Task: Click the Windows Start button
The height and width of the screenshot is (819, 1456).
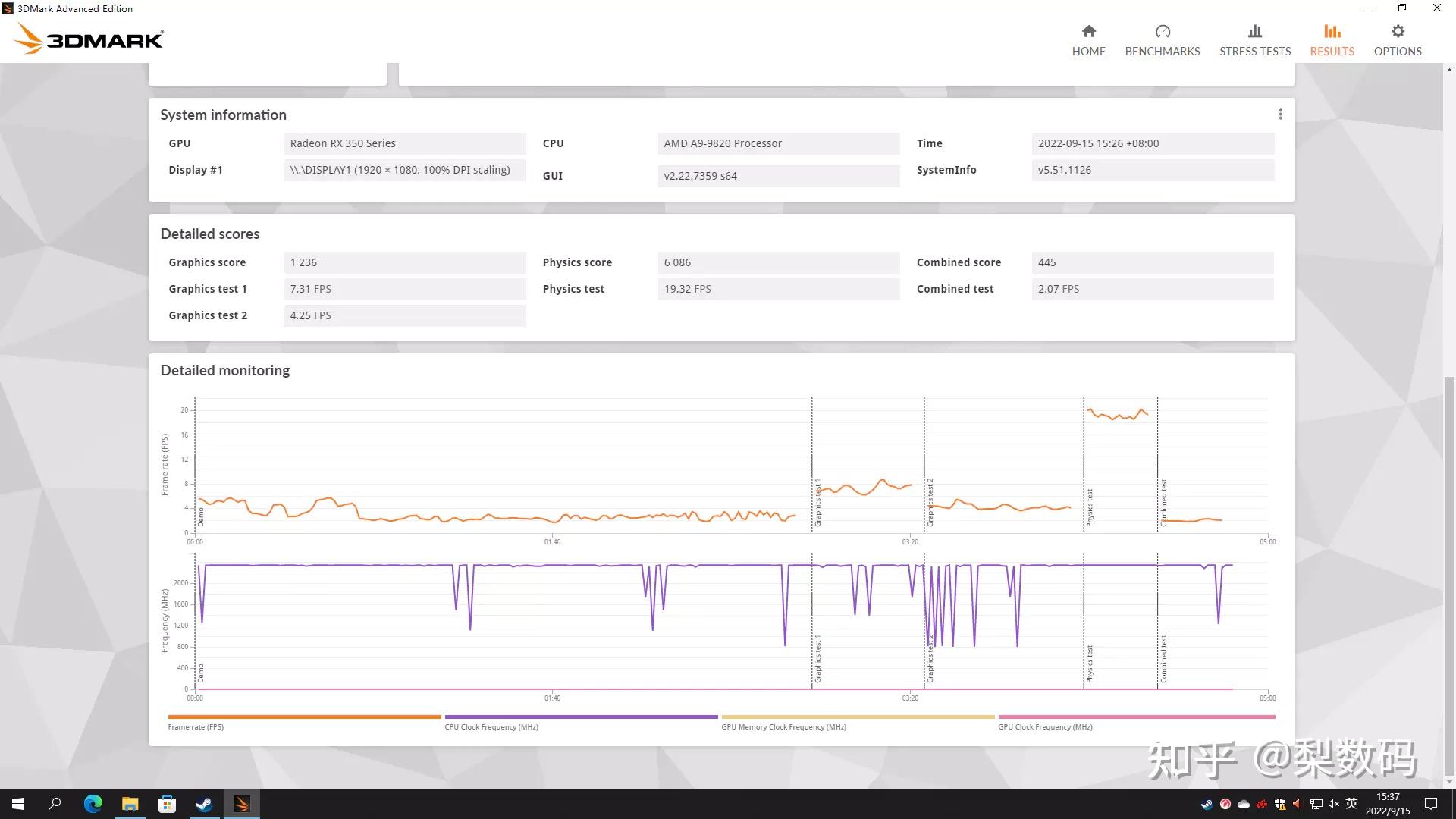Action: pos(17,804)
